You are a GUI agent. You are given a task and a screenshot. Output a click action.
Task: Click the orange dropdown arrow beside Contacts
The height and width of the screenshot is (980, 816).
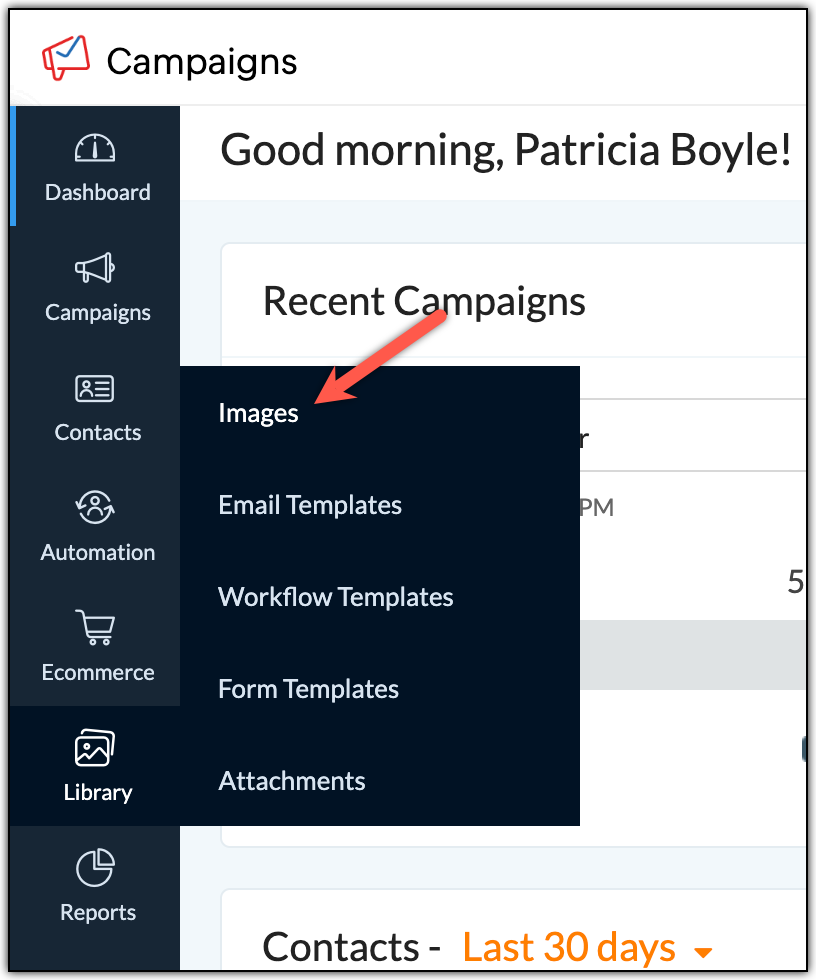pyautogui.click(x=703, y=950)
